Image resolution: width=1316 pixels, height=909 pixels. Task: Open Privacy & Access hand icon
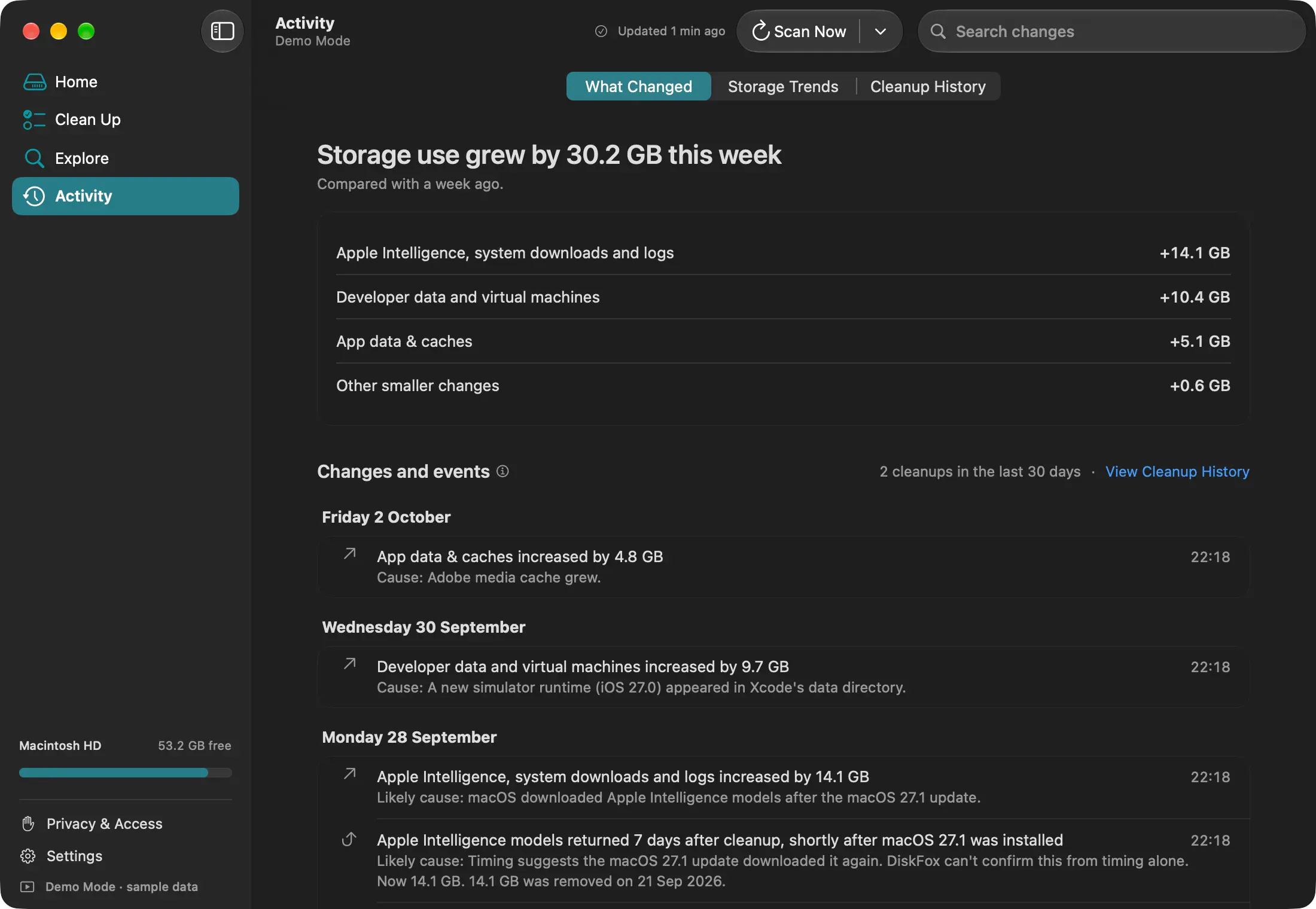(28, 823)
